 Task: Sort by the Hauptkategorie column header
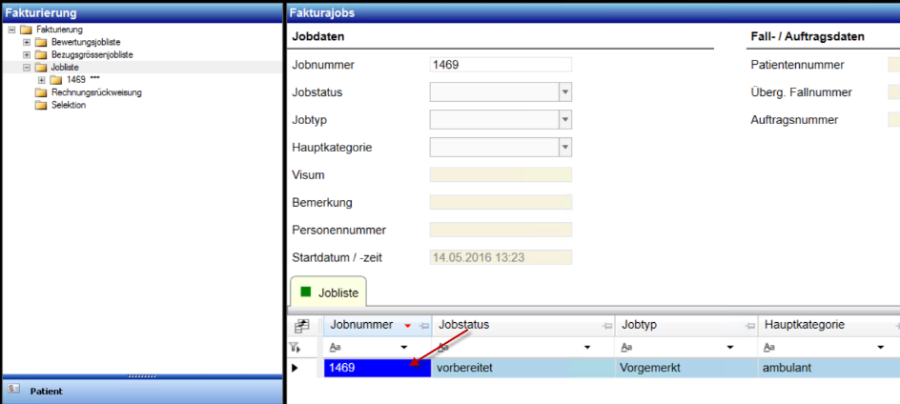[x=804, y=325]
